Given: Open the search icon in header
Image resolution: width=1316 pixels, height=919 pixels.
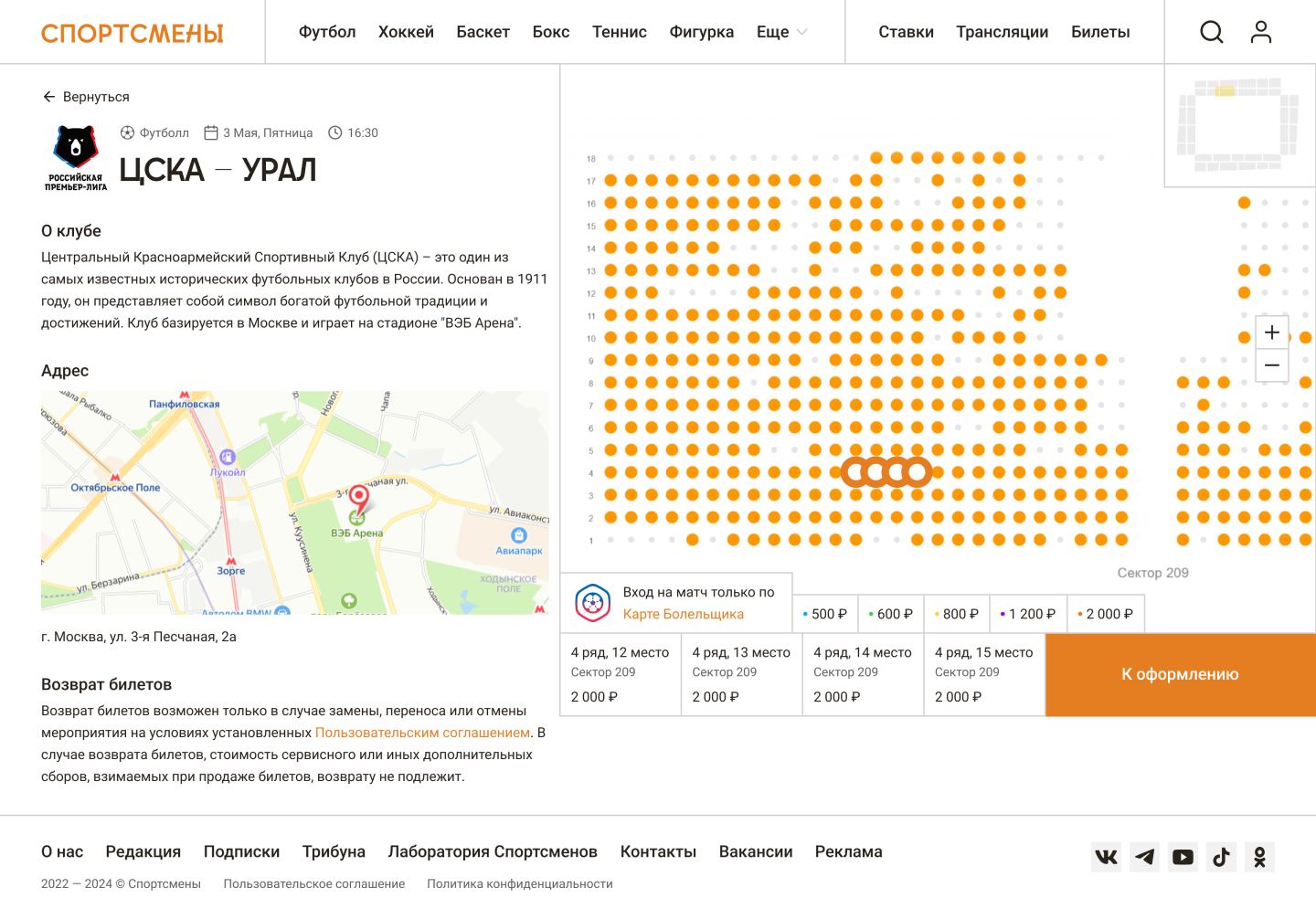Looking at the screenshot, I should (1211, 32).
